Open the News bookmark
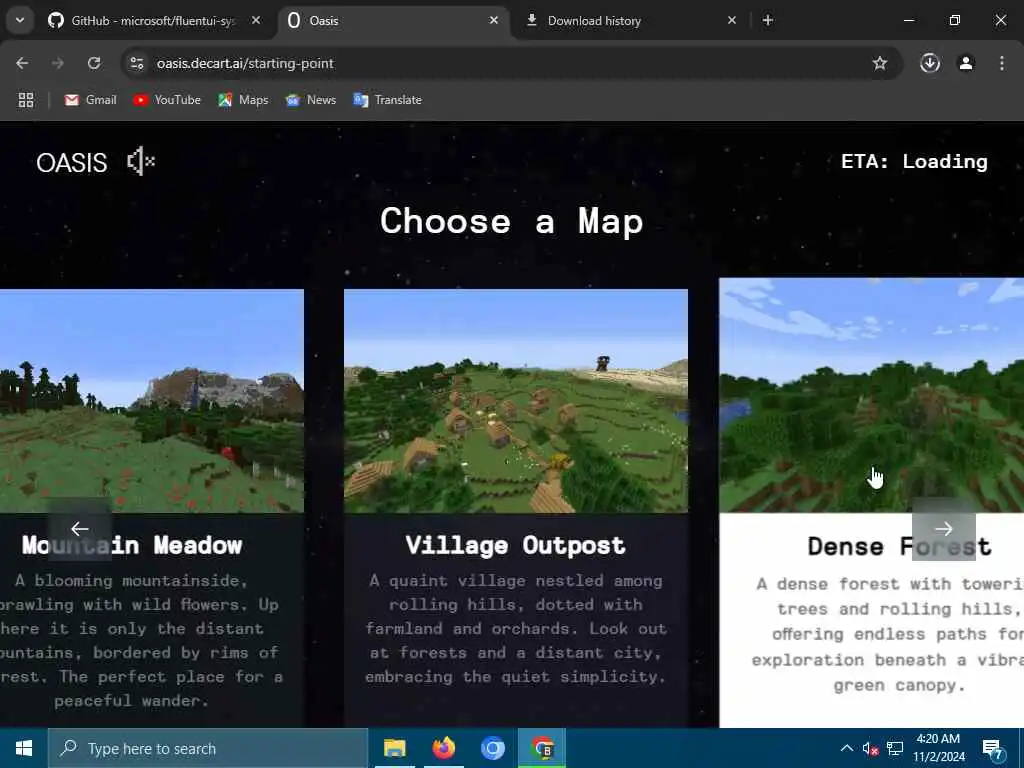 click(311, 100)
